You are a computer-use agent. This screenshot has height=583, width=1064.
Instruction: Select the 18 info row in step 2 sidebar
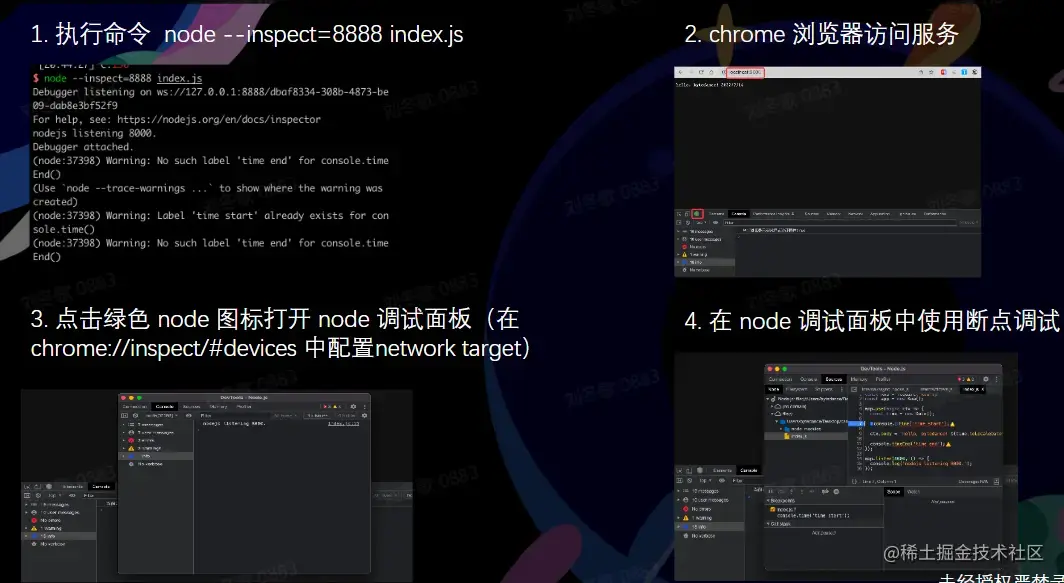(x=706, y=262)
